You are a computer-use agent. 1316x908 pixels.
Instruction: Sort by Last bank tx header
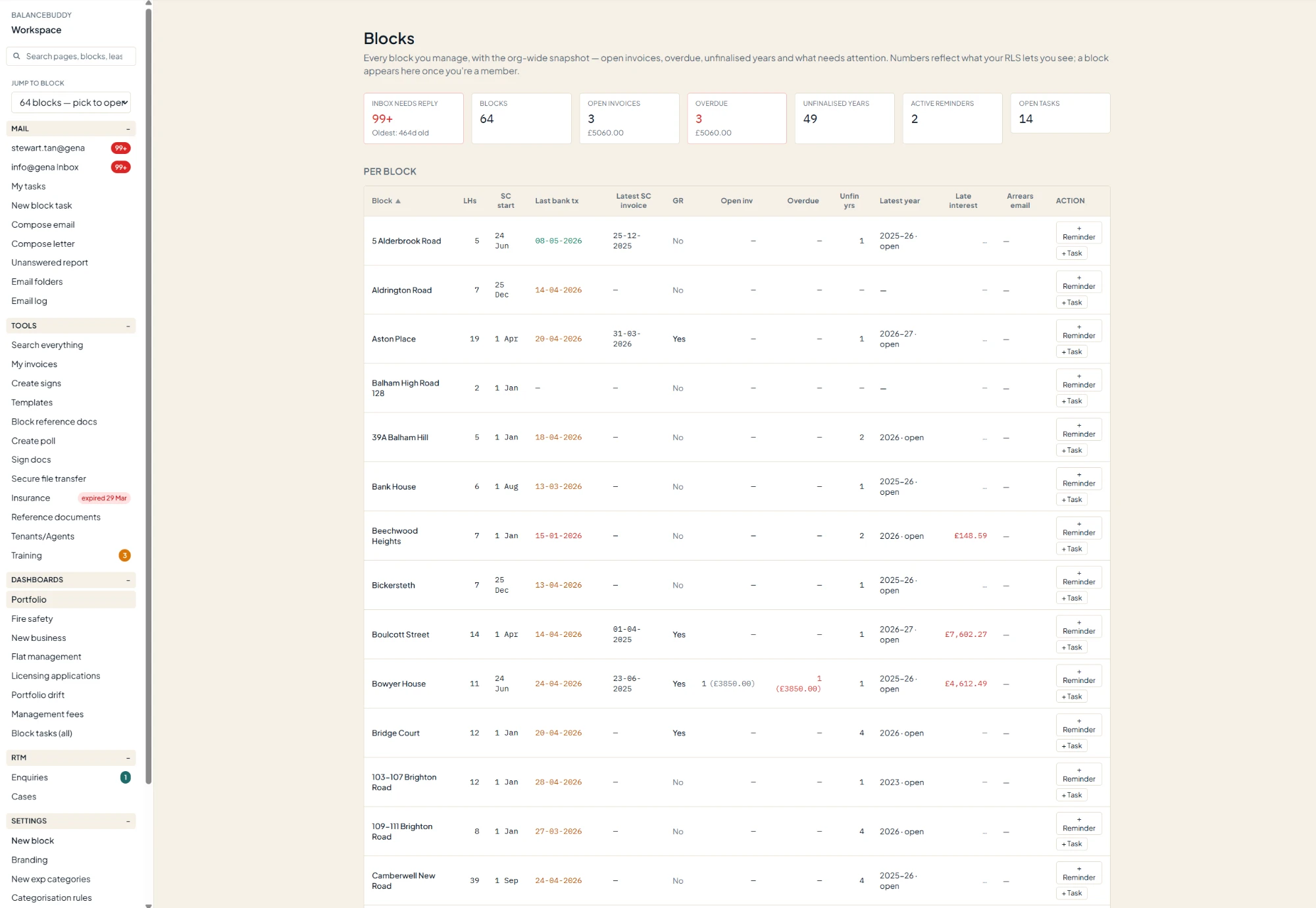coord(557,201)
